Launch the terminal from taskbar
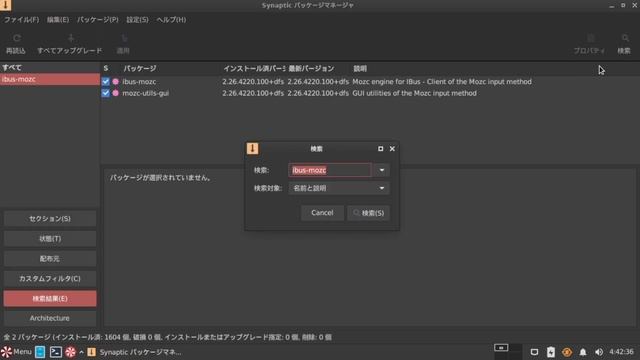 coord(56,352)
